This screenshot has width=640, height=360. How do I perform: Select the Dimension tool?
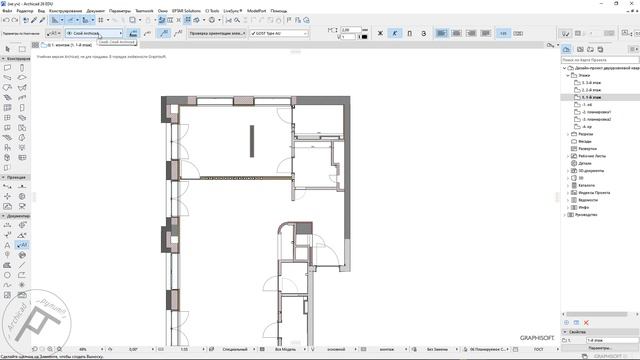pyautogui.click(x=7, y=225)
